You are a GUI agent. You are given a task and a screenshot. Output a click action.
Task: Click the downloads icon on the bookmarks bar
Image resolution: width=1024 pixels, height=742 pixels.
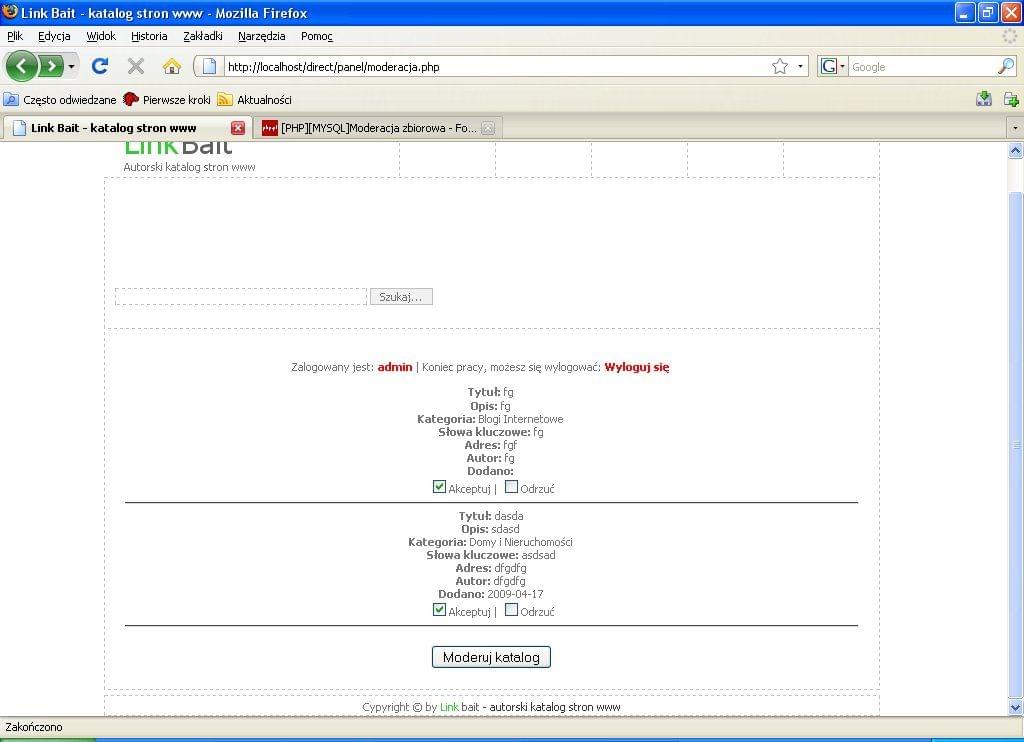pyautogui.click(x=984, y=99)
